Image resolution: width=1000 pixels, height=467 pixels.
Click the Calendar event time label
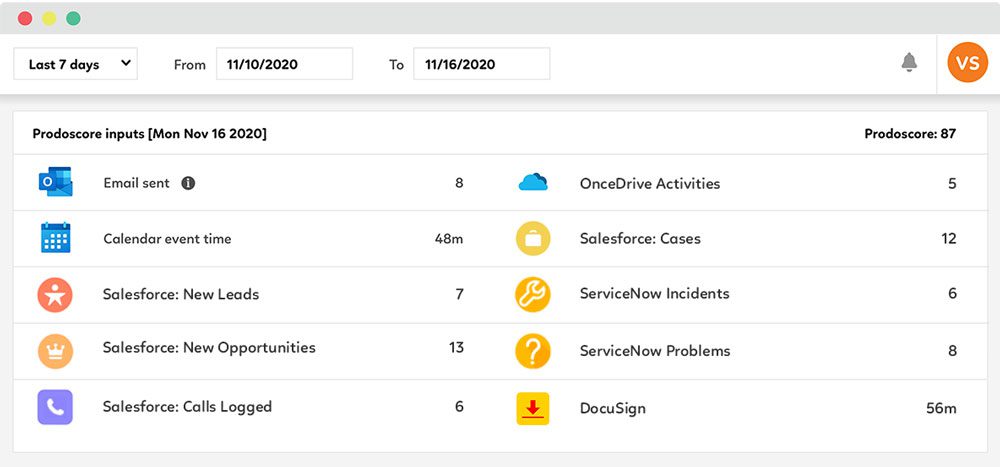click(x=167, y=239)
